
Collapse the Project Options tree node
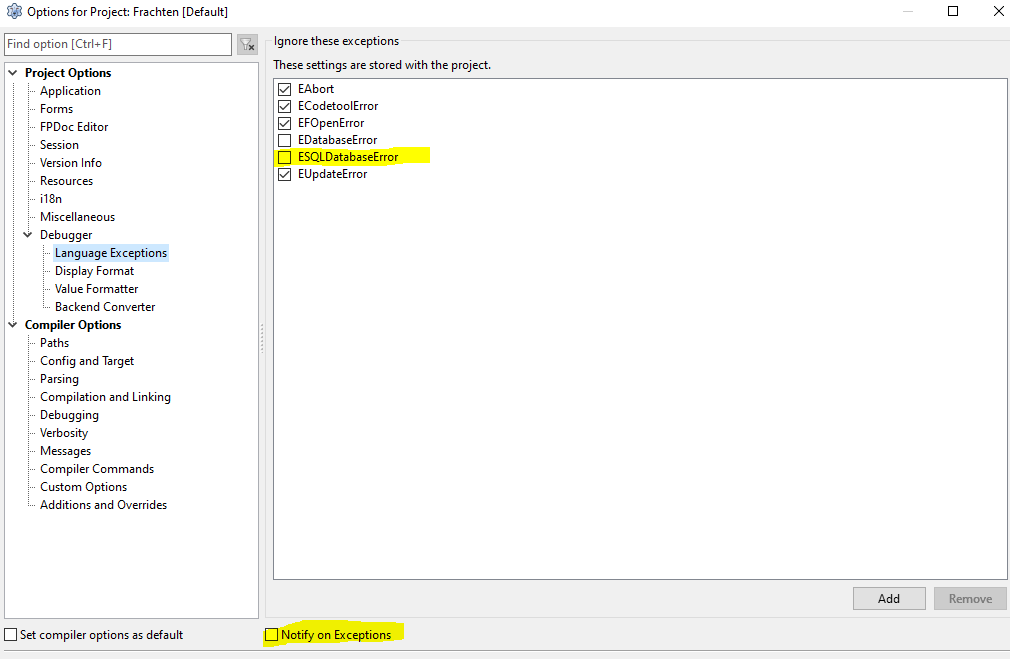coord(13,73)
